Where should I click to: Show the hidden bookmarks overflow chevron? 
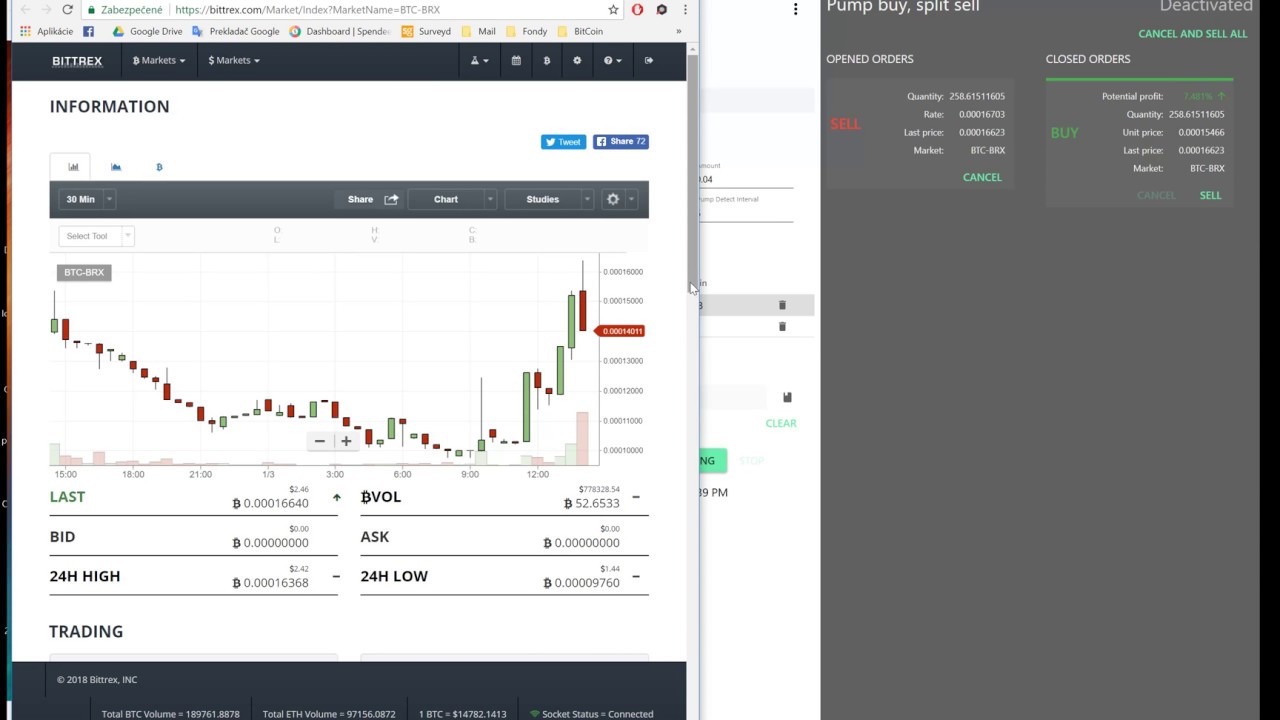point(679,31)
